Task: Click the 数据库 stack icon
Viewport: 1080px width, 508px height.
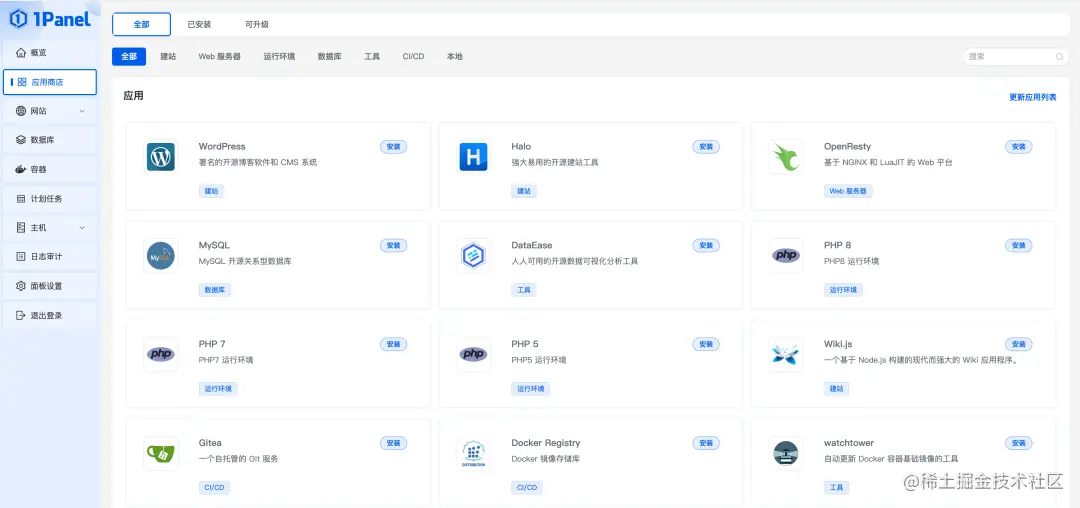Action: [21, 140]
